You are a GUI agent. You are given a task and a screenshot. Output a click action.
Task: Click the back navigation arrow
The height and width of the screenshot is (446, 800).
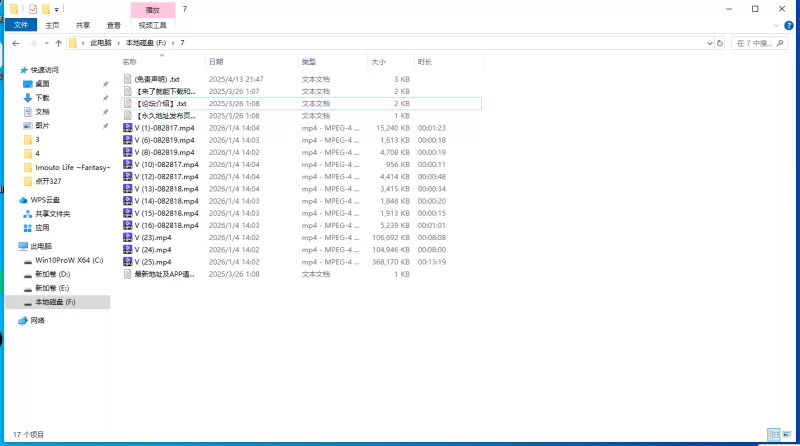(x=15, y=43)
